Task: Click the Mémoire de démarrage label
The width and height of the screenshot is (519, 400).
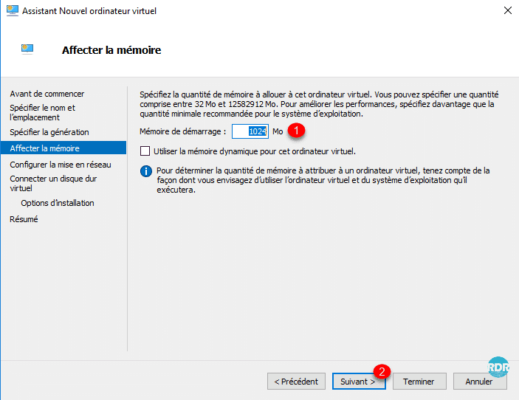Action: coord(183,131)
